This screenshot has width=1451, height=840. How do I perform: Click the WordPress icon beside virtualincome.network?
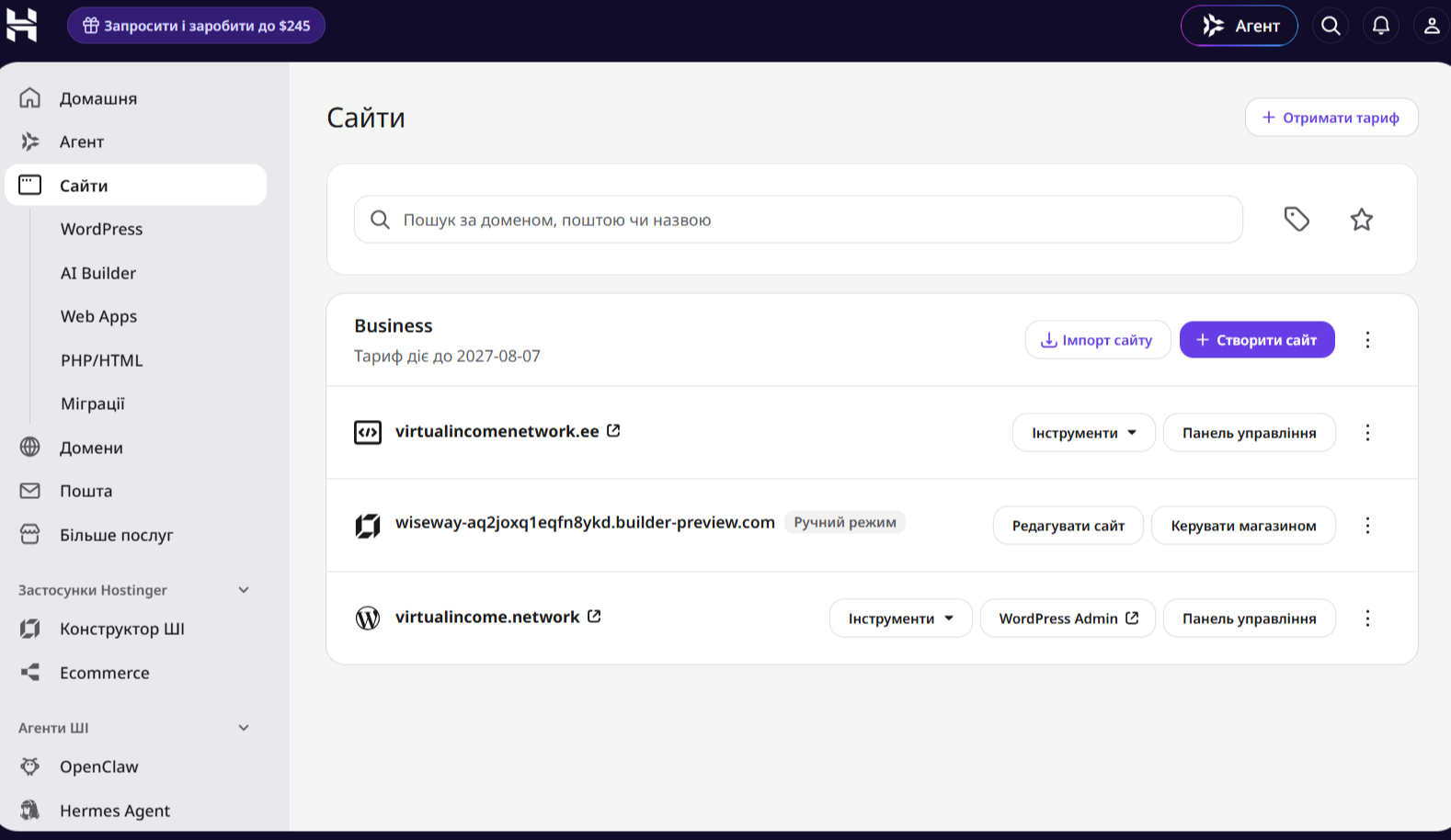click(x=368, y=618)
